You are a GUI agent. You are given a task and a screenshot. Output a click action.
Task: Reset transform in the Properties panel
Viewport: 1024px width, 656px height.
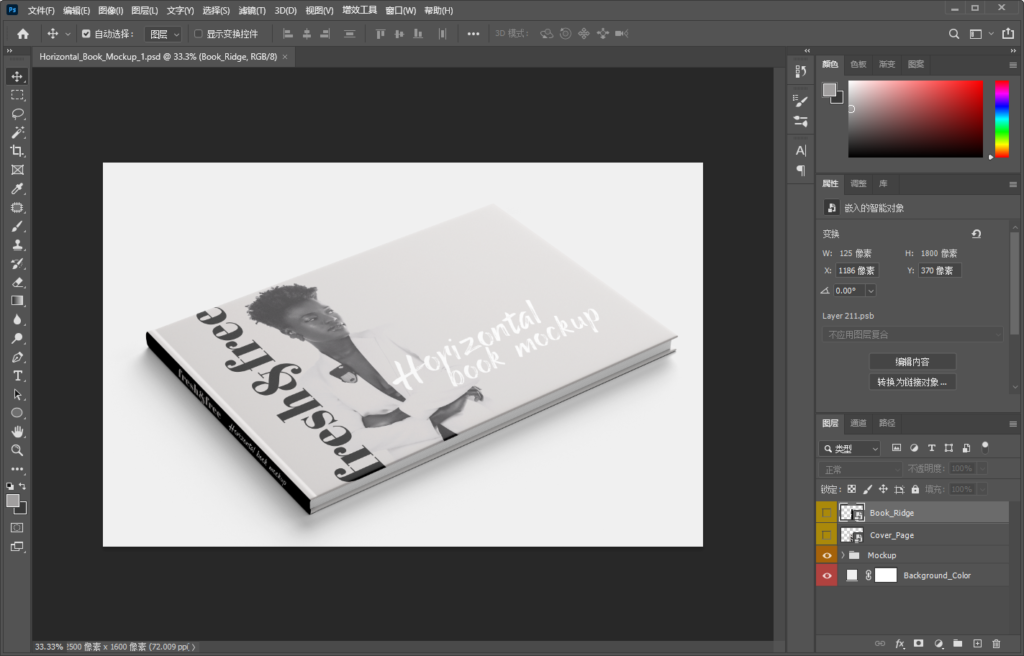[x=976, y=234]
